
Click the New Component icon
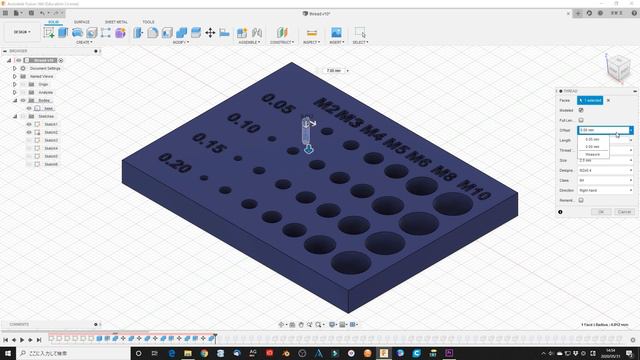[242, 33]
